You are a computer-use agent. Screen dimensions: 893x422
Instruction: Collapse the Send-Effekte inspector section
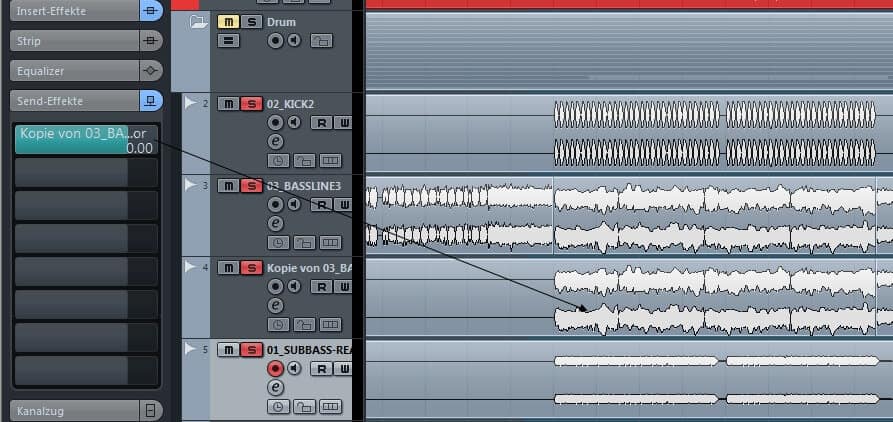click(x=75, y=101)
